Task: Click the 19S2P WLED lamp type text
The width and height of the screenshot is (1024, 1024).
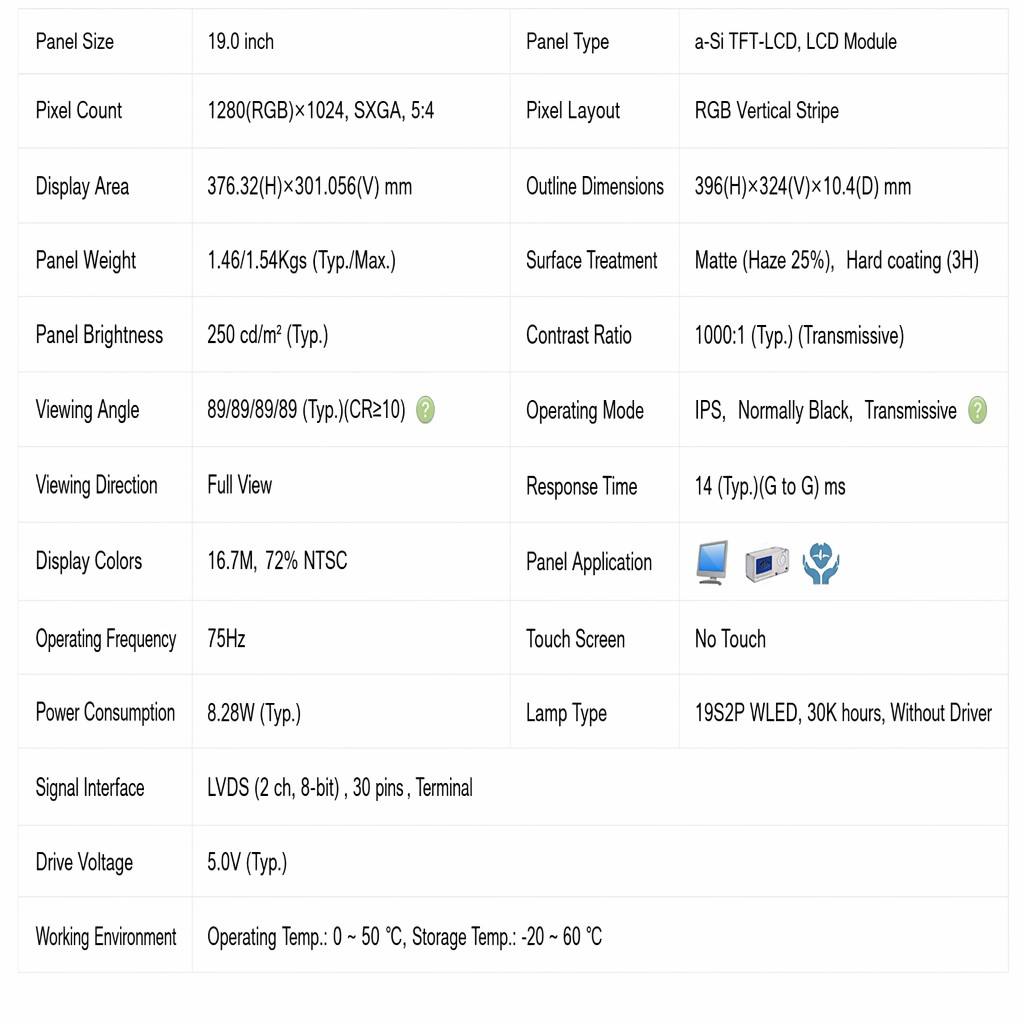Action: click(x=843, y=712)
